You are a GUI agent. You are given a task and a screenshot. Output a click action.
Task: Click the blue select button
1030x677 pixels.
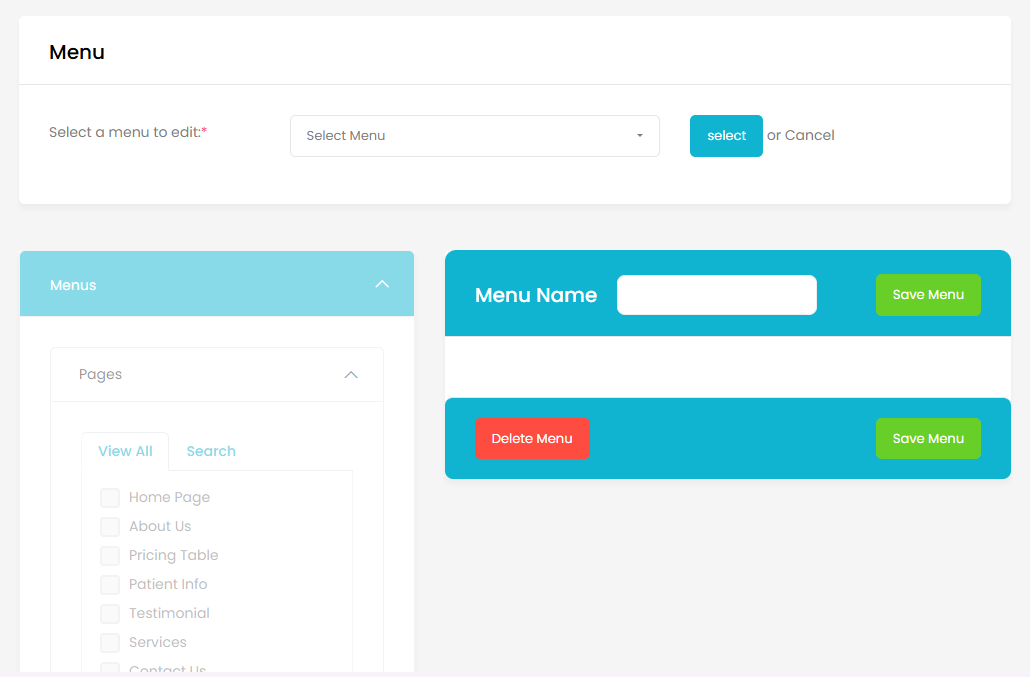point(726,136)
